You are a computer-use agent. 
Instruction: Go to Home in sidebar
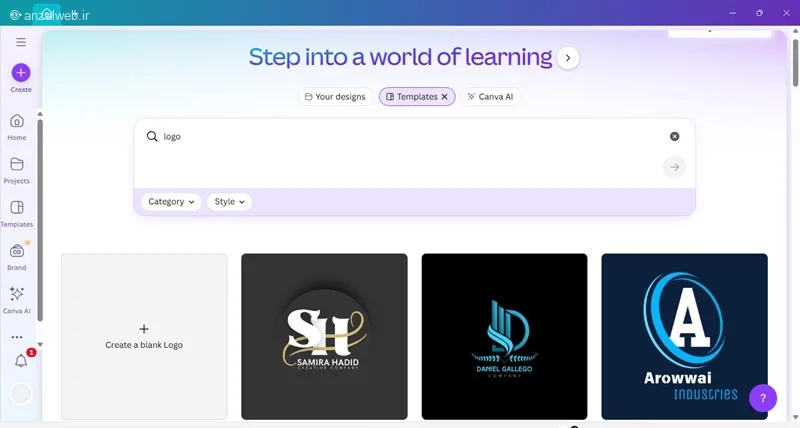tap(17, 127)
